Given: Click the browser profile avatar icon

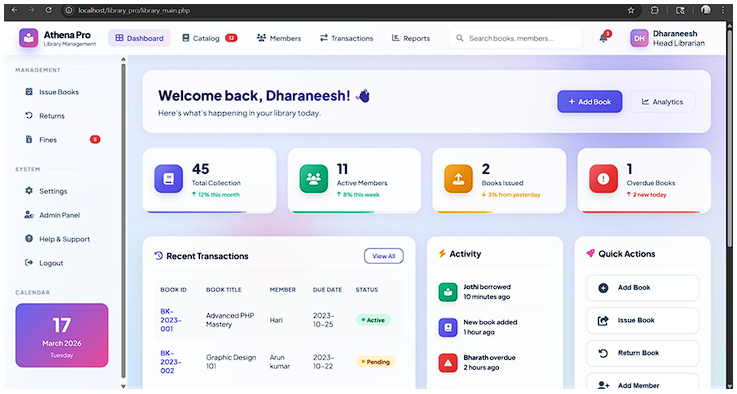Looking at the screenshot, I should (706, 10).
